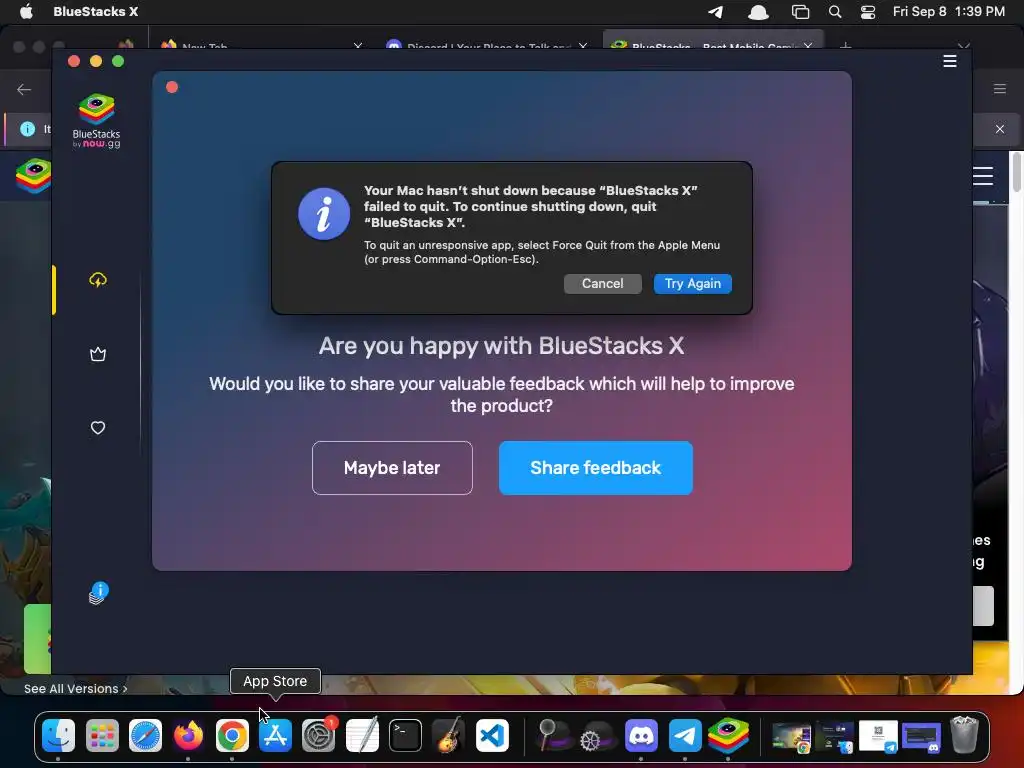Screen dimensions: 1024x768
Task: Open the crown sidebar icon
Action: point(98,354)
